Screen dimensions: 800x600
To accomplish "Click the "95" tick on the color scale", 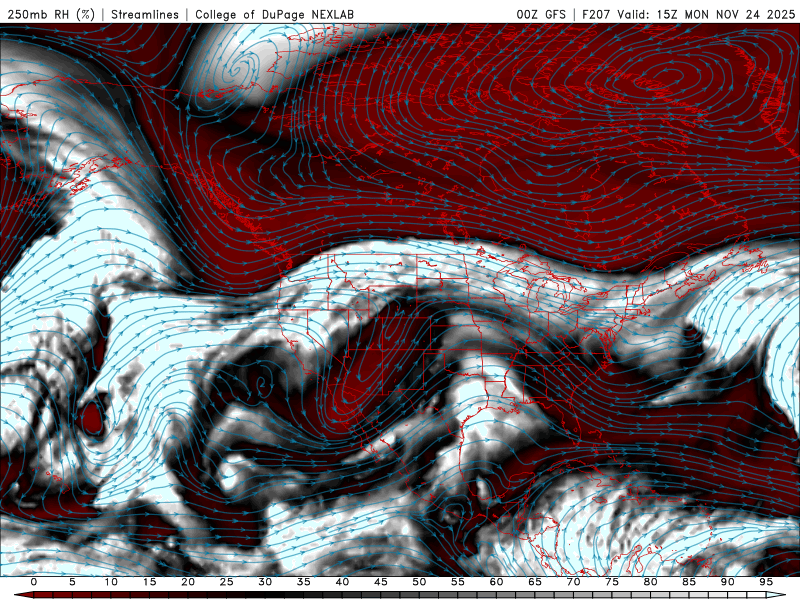I will (766, 582).
